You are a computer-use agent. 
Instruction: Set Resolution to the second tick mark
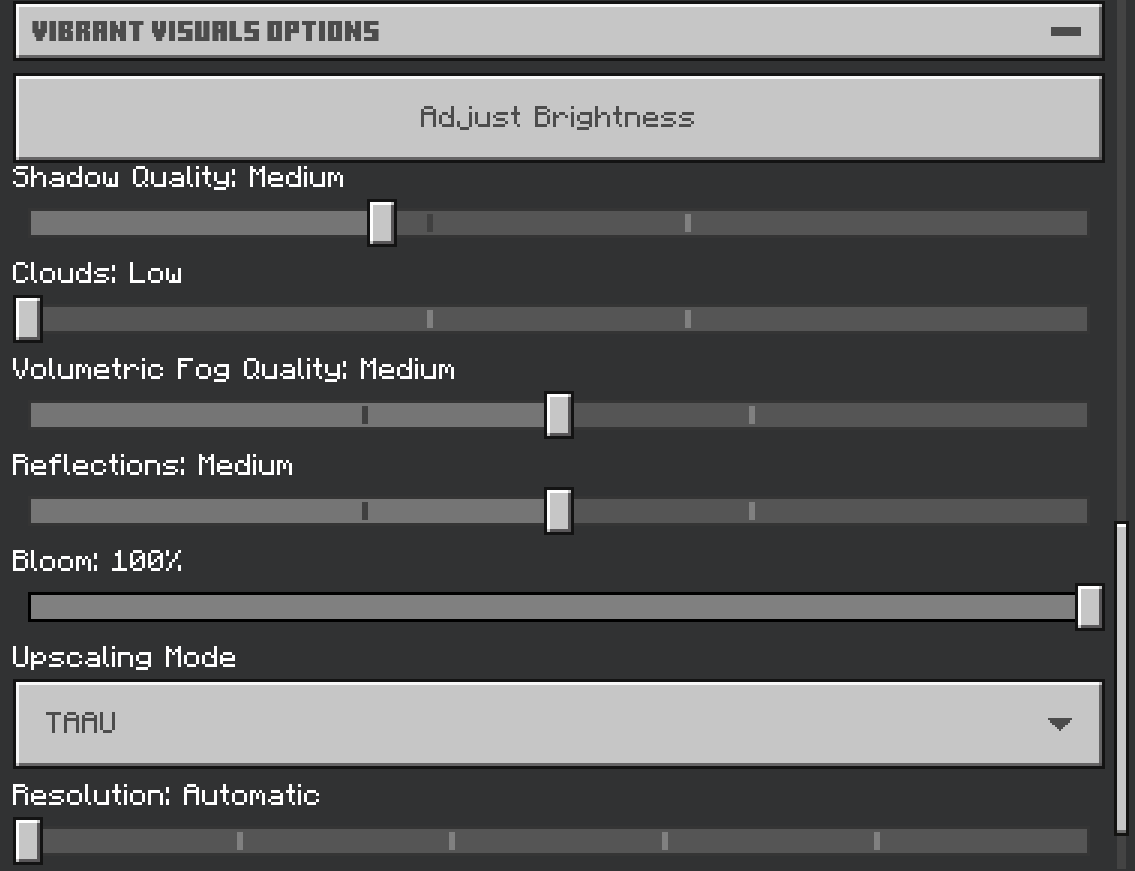pos(452,841)
